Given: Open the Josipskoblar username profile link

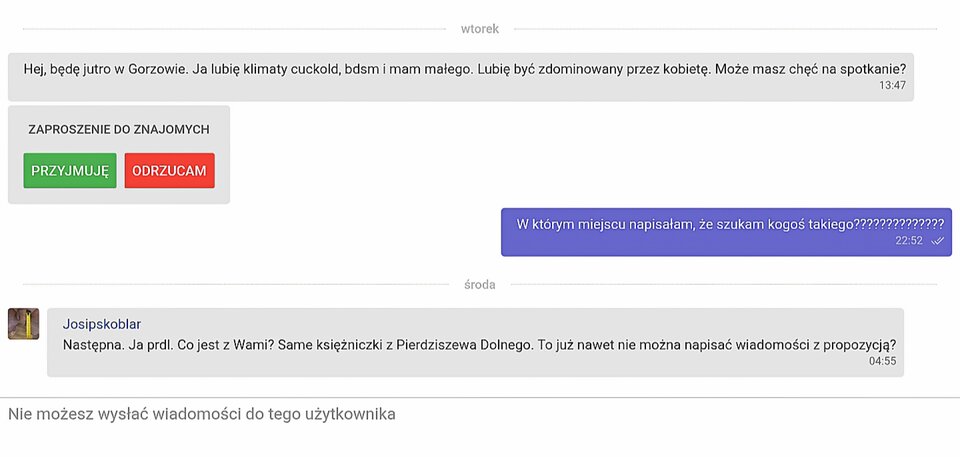Looking at the screenshot, I should click(x=101, y=324).
